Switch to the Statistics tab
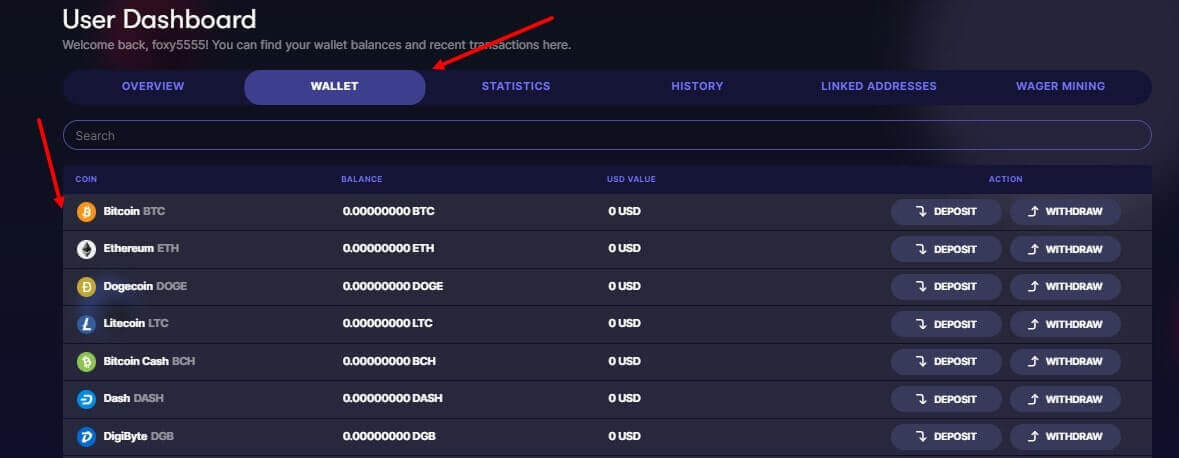The image size is (1179, 458). 516,87
